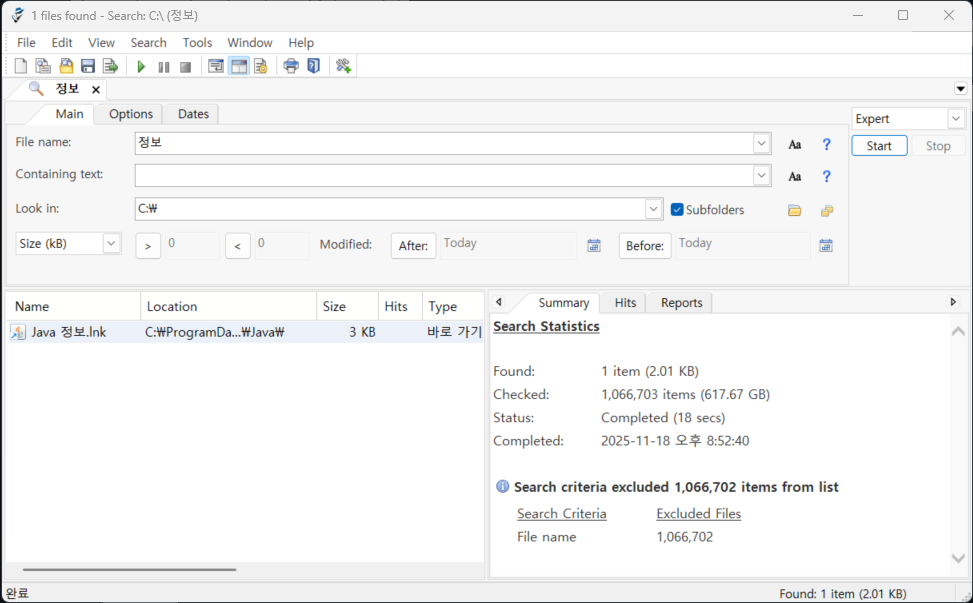Toggle the Aa case option for File name
Screen dimensions: 973x603
795,144
